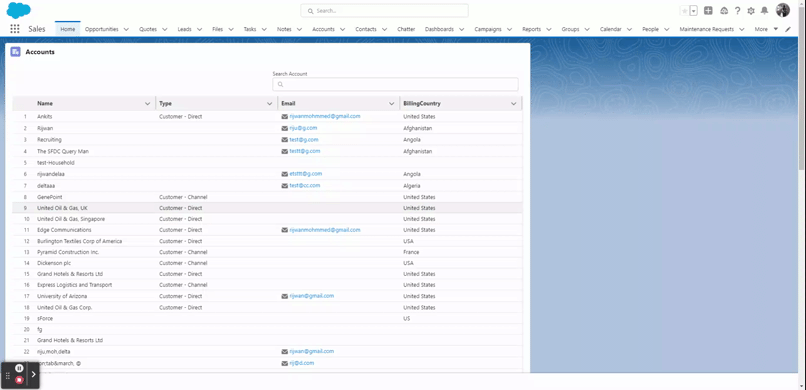Expand the Accounts tab dropdown chevron

point(342,29)
